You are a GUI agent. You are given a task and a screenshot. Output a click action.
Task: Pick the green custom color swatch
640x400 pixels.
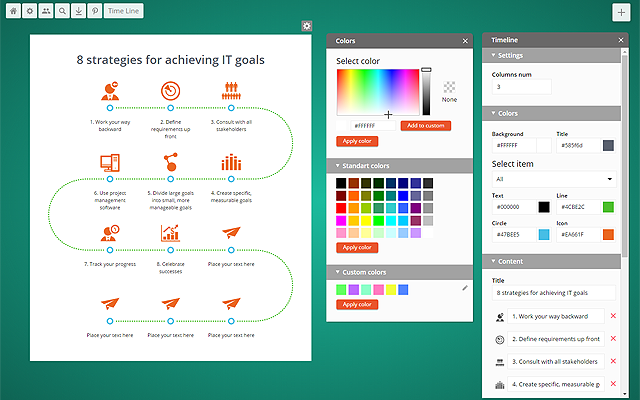tap(341, 290)
